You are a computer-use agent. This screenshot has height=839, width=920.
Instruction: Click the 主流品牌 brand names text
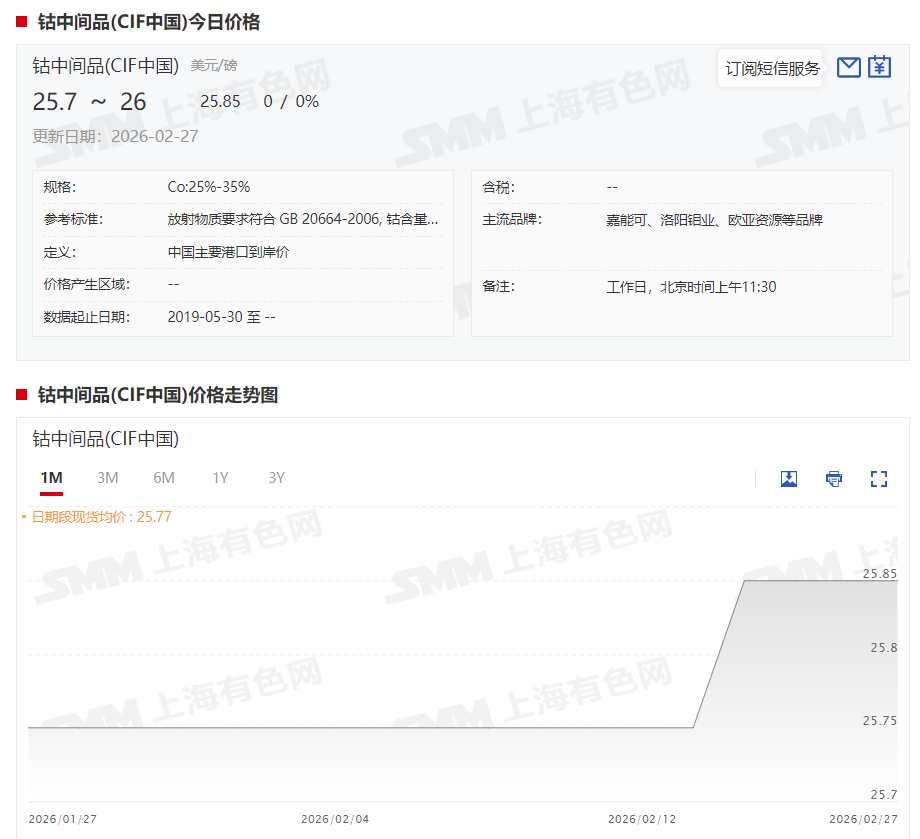click(x=714, y=220)
